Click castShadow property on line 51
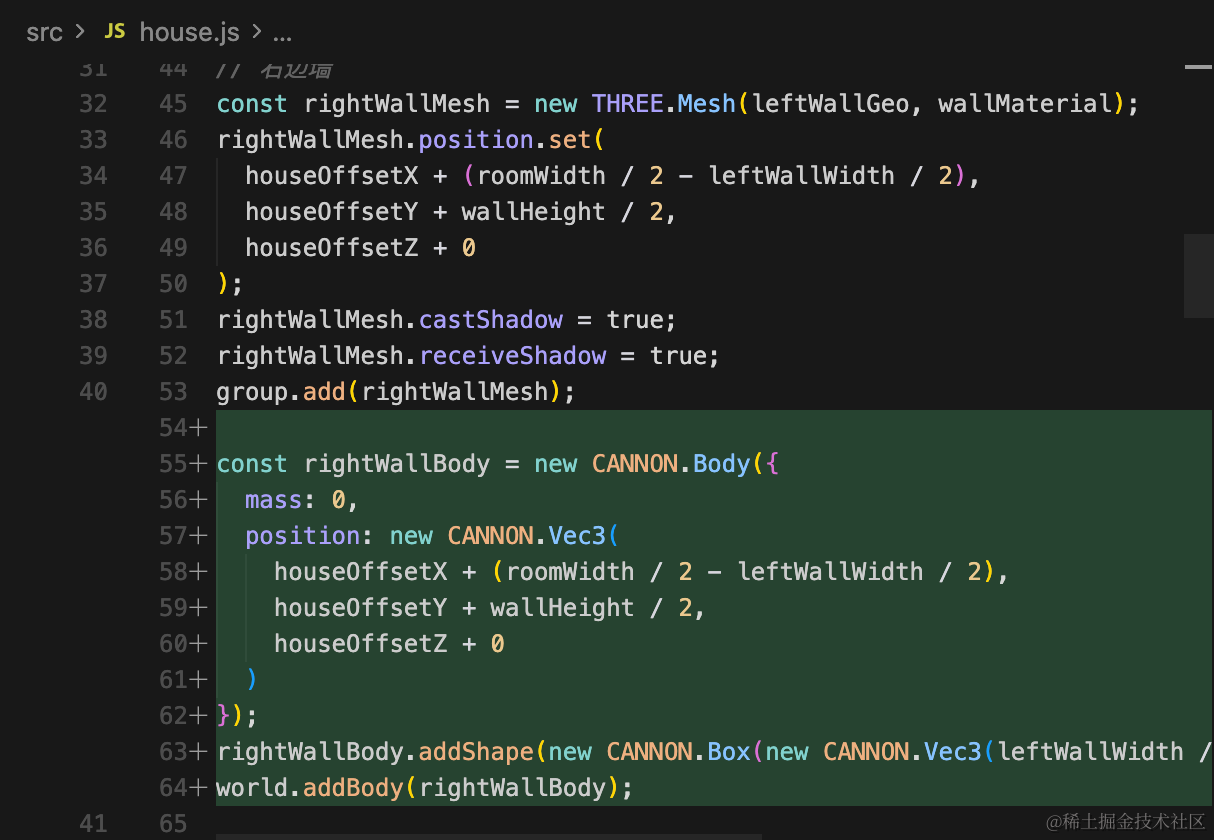The image size is (1214, 840). pyautogui.click(x=491, y=320)
